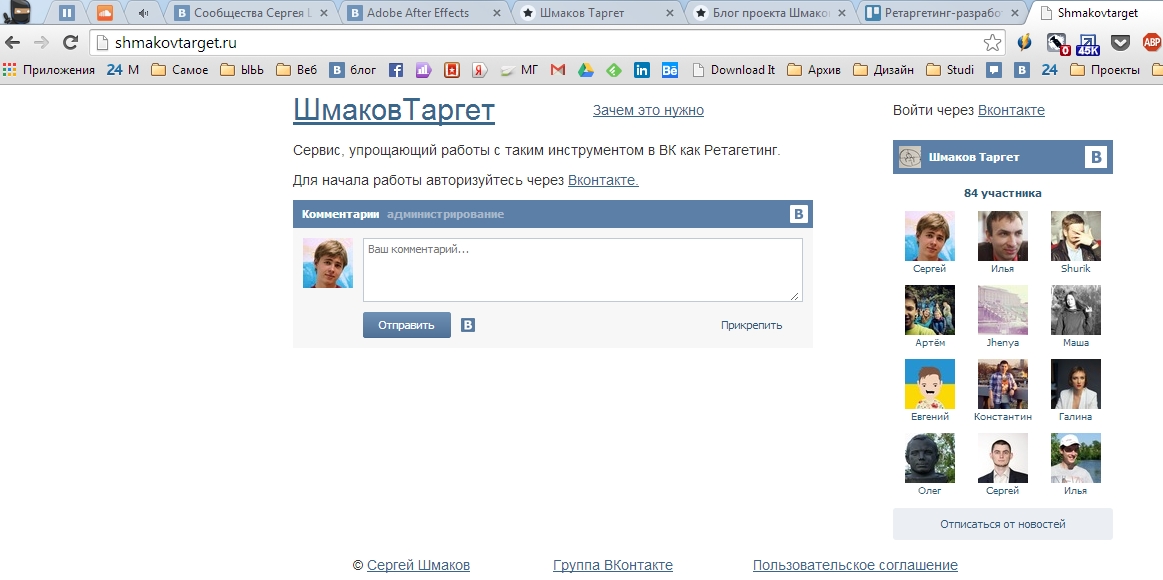
Task: Click the 45K counter extension icon
Action: click(x=1088, y=44)
